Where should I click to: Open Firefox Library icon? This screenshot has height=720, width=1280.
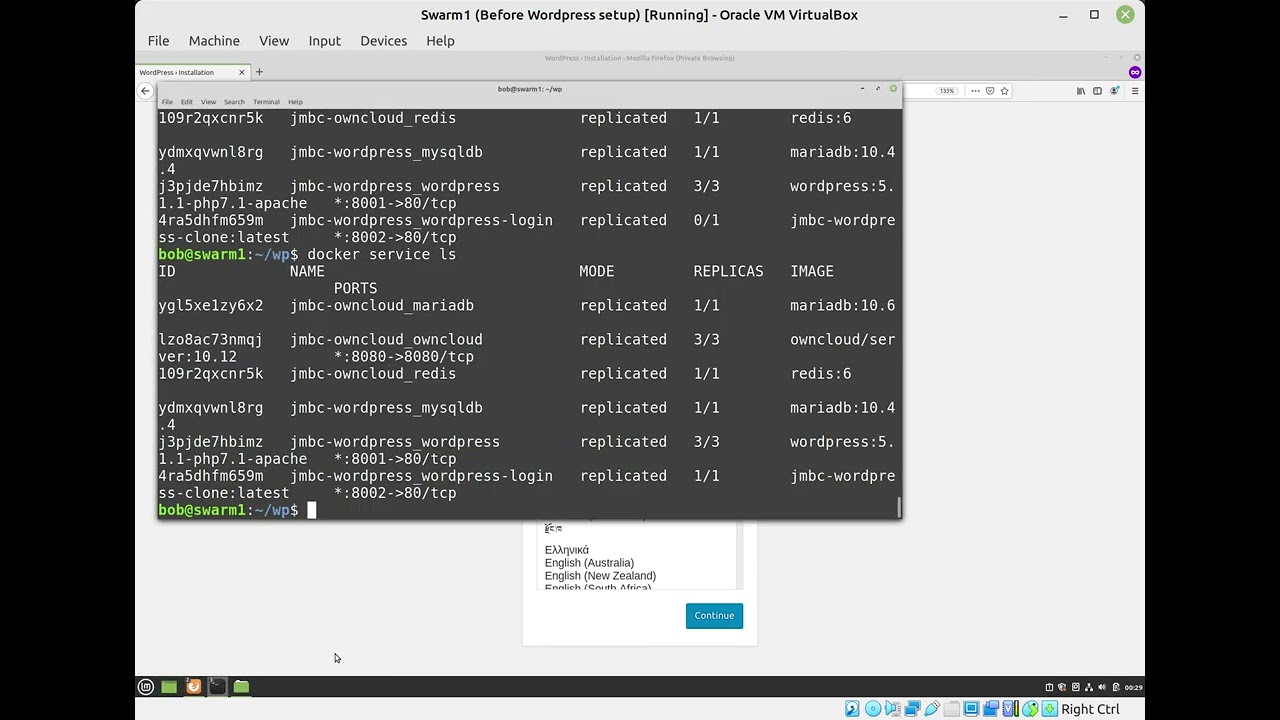[x=1081, y=91]
